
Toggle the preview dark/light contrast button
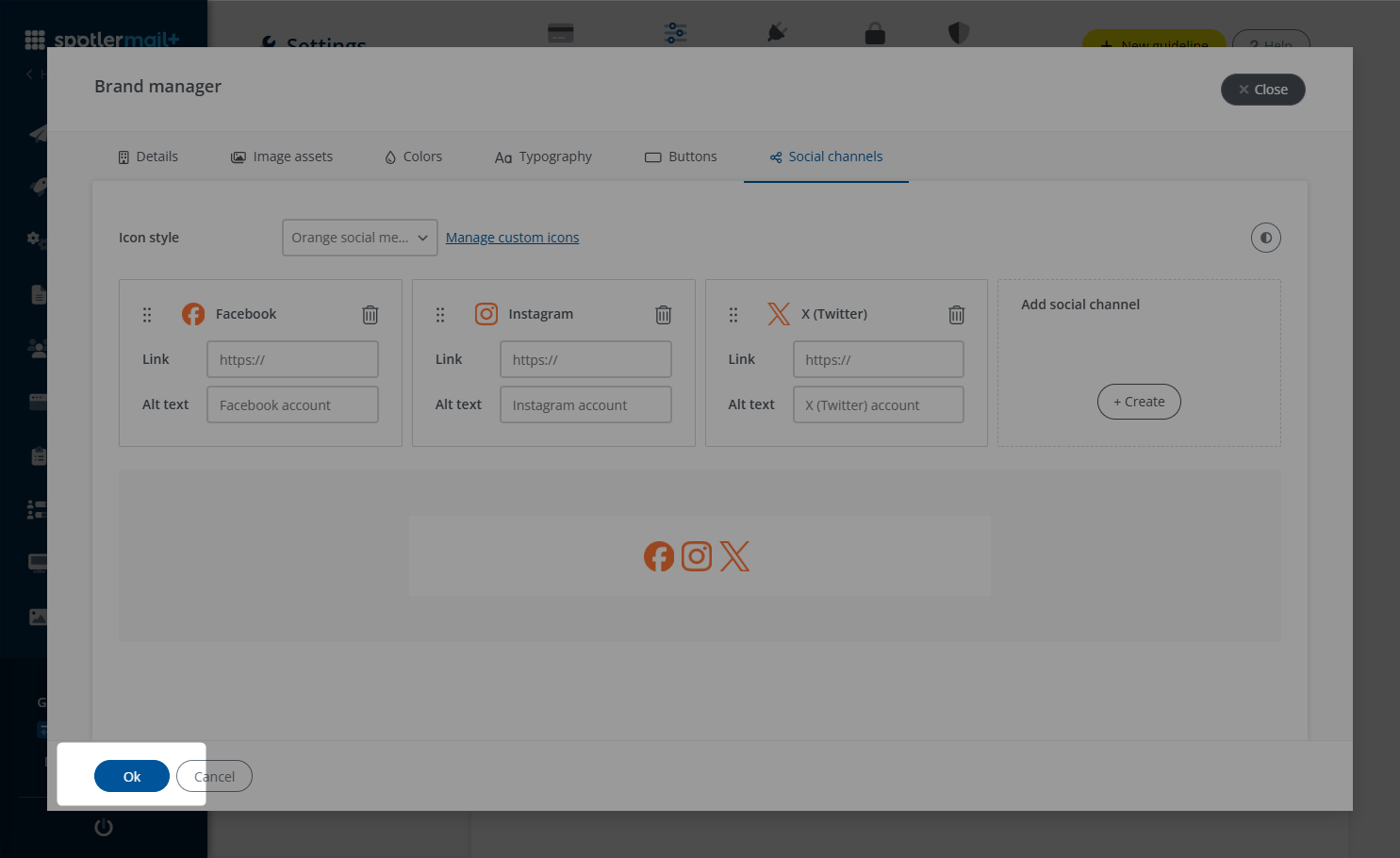1266,238
